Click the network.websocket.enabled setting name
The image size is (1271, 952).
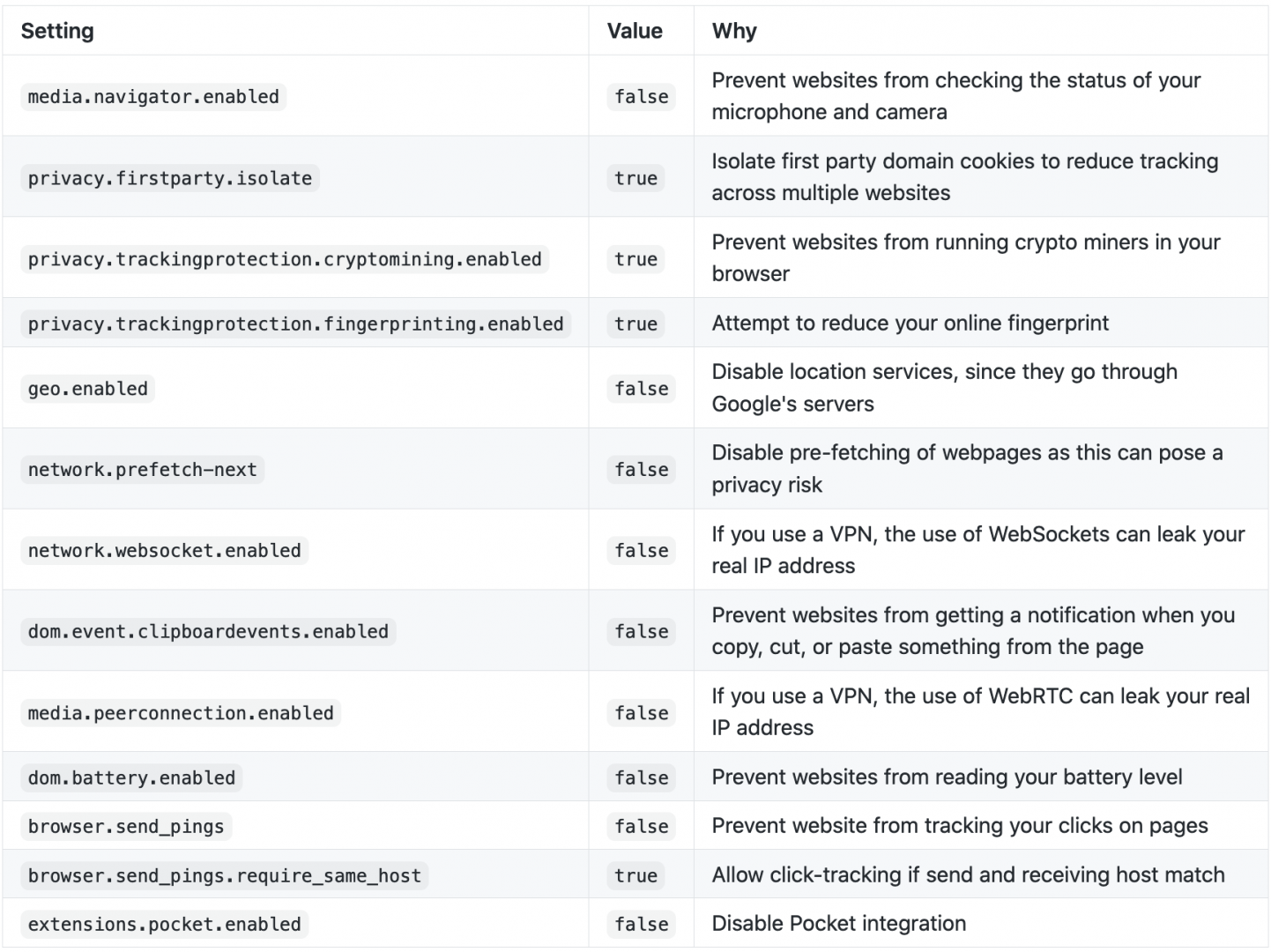[165, 551]
